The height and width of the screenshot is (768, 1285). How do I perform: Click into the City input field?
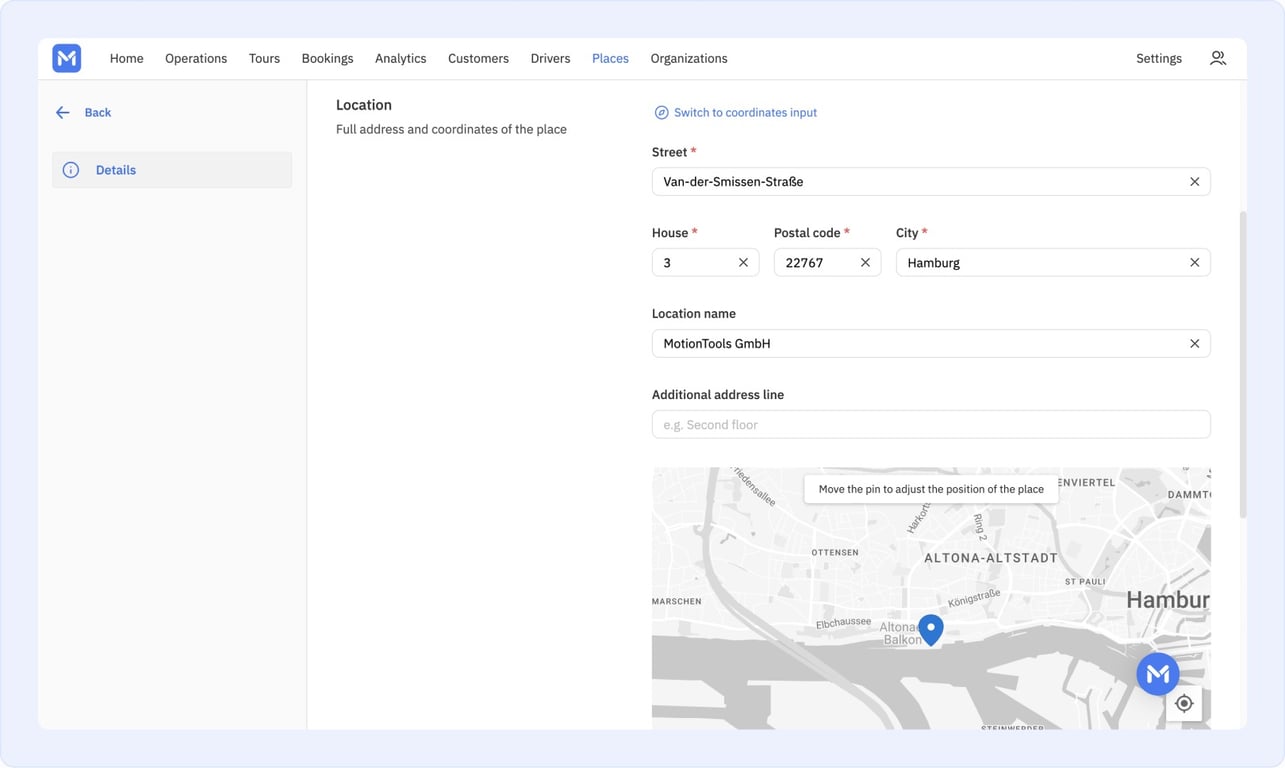coord(1053,263)
